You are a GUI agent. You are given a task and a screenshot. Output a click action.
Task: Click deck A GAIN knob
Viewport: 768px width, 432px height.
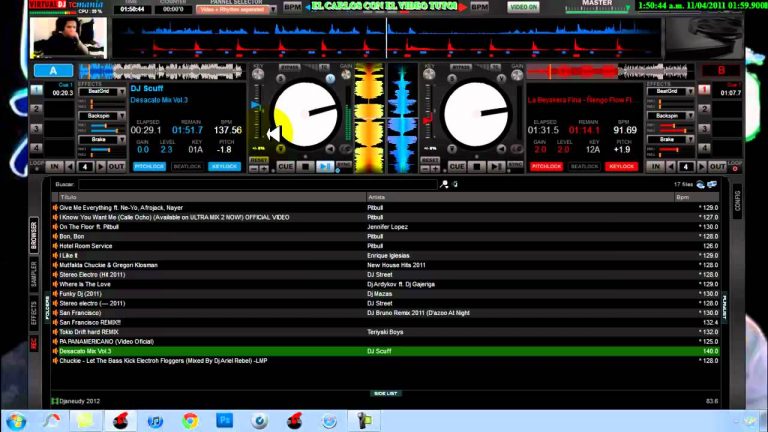pos(346,74)
